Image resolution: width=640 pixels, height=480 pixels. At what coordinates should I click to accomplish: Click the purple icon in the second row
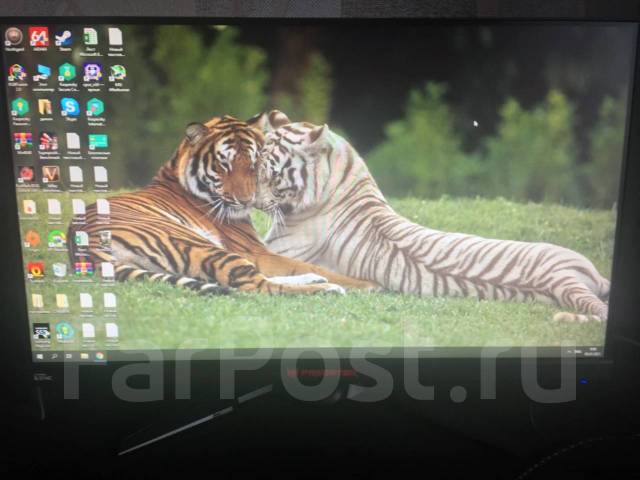point(92,72)
